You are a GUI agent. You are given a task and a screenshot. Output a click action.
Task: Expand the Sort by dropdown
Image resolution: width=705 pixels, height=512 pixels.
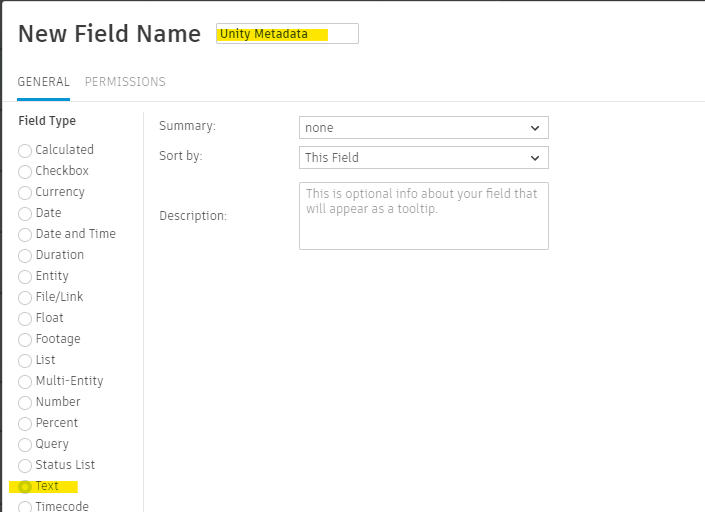click(x=423, y=157)
